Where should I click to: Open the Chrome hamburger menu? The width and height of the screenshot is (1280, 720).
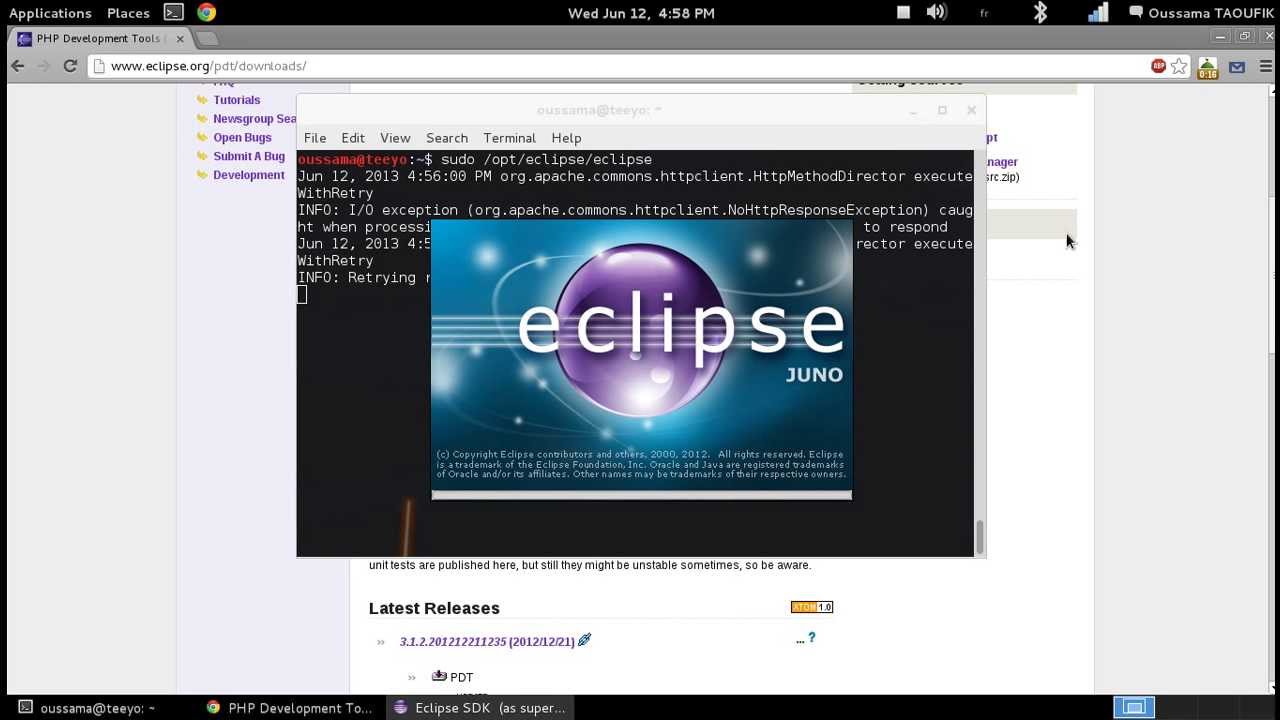[x=1265, y=66]
